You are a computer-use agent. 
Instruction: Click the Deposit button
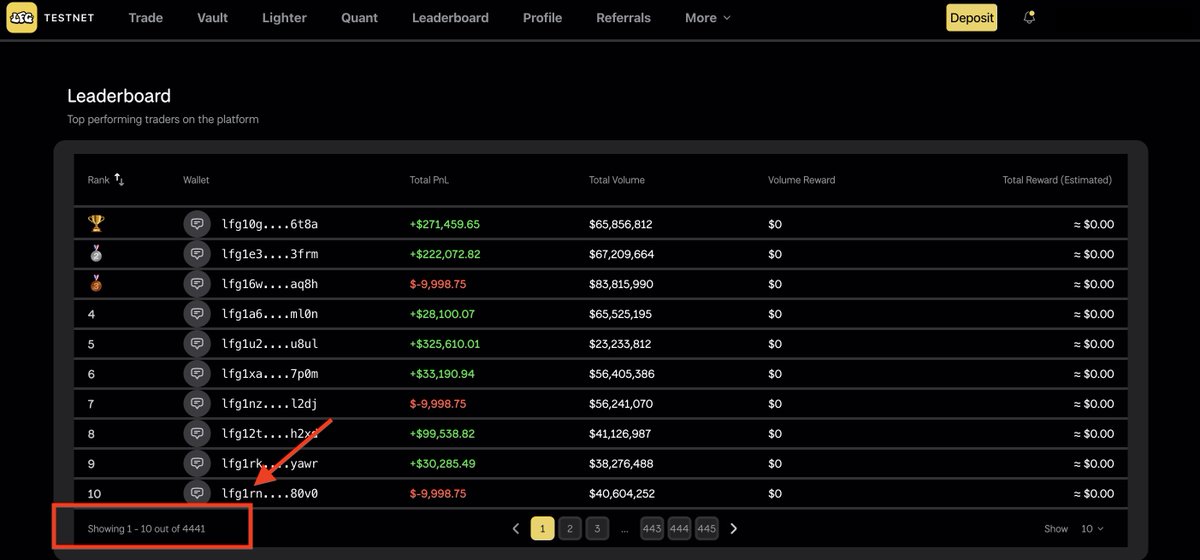click(972, 18)
